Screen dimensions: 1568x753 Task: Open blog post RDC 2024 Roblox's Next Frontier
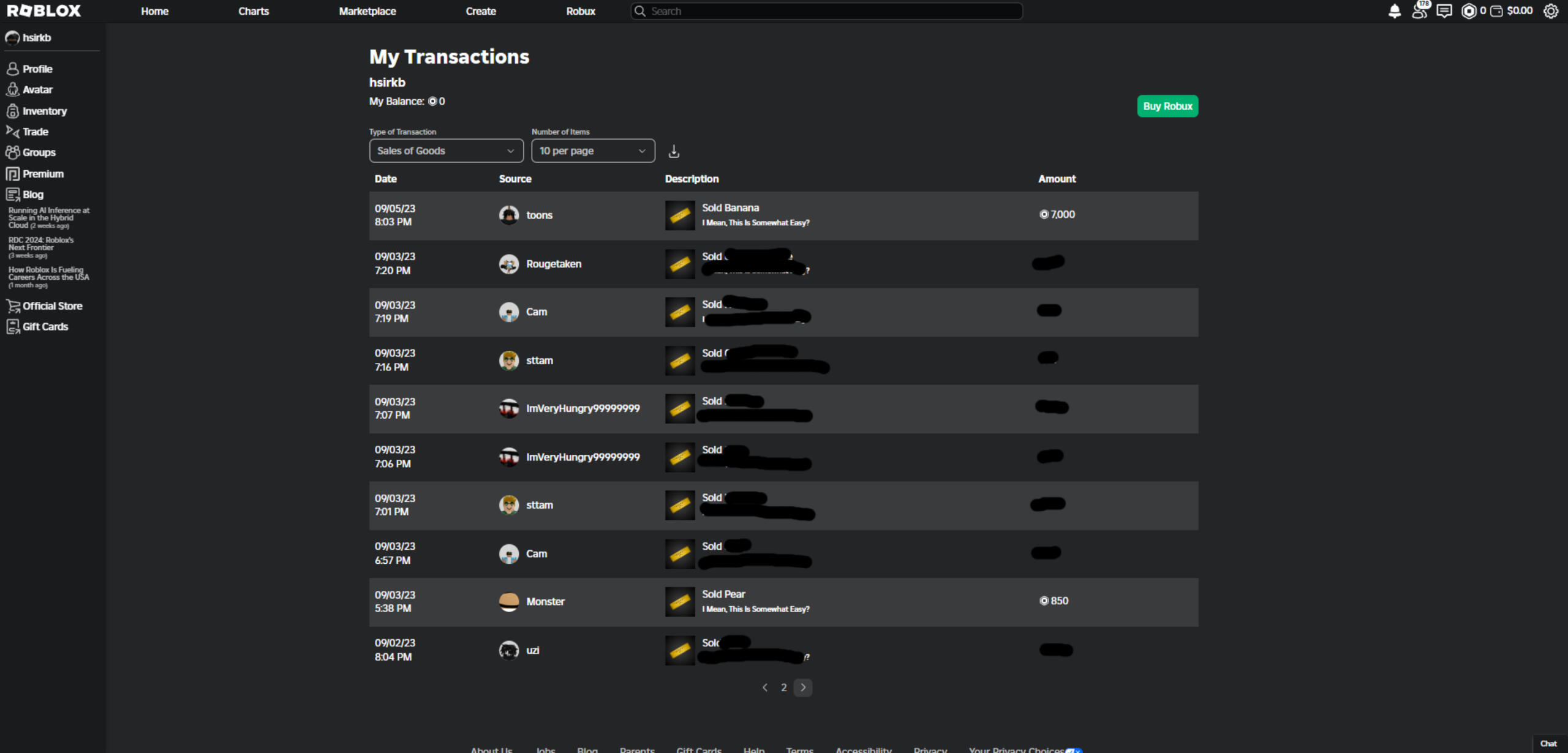pyautogui.click(x=41, y=247)
